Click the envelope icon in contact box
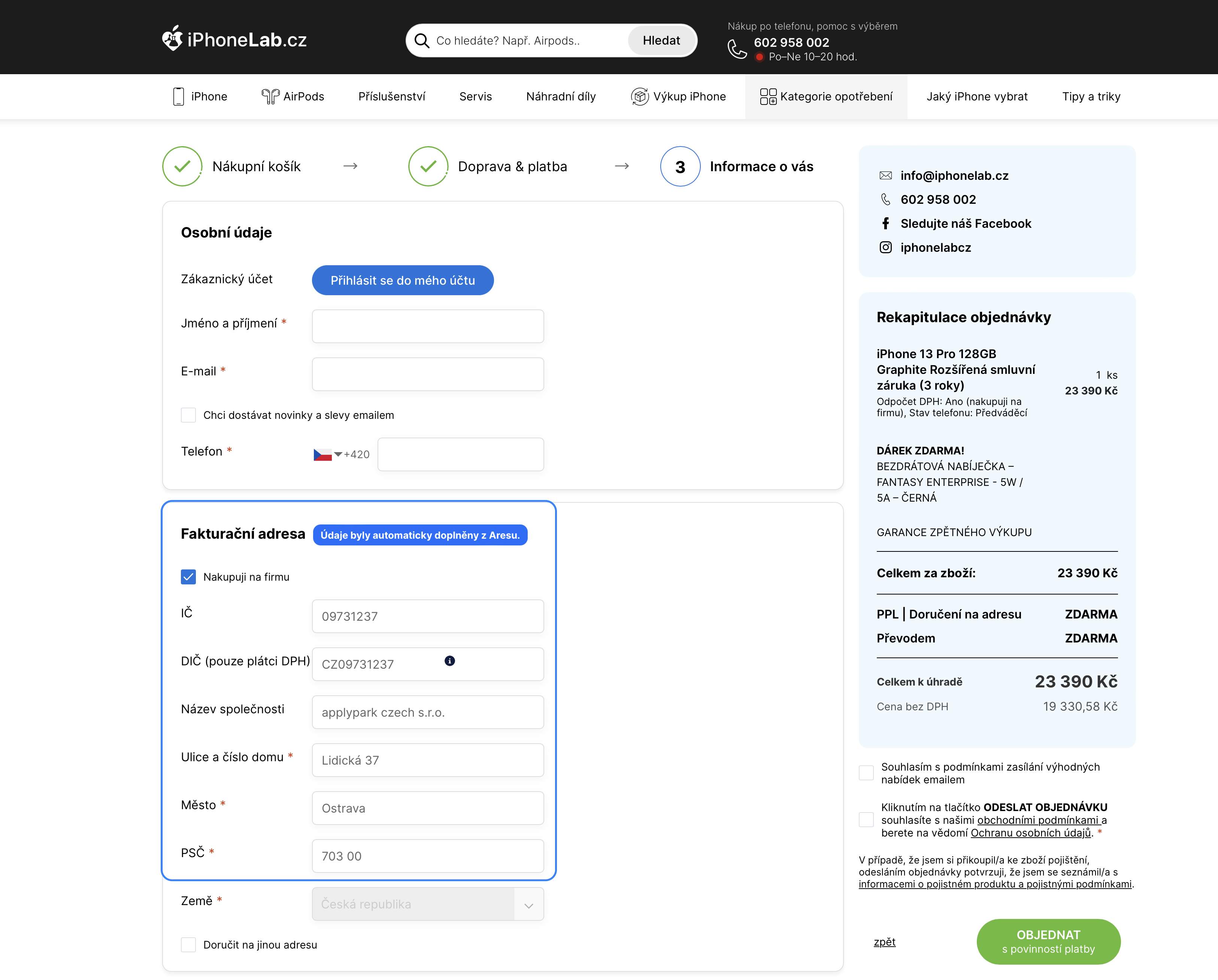The width and height of the screenshot is (1218, 980). 885,176
